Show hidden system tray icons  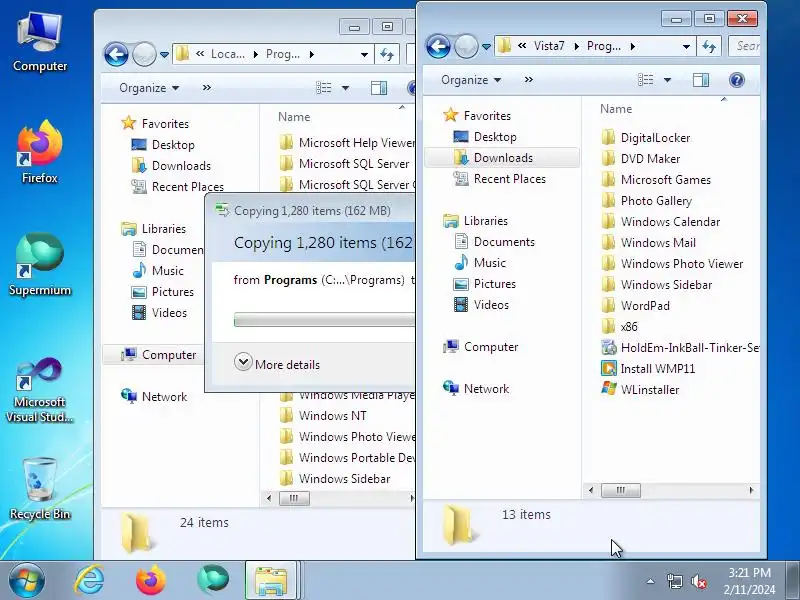[x=650, y=581]
